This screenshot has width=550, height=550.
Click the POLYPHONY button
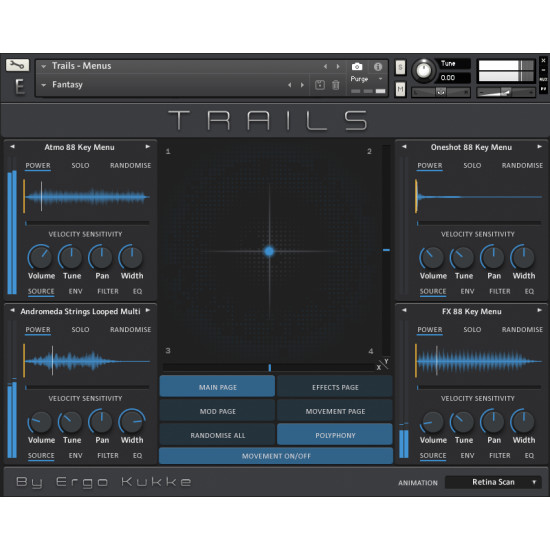pyautogui.click(x=335, y=435)
